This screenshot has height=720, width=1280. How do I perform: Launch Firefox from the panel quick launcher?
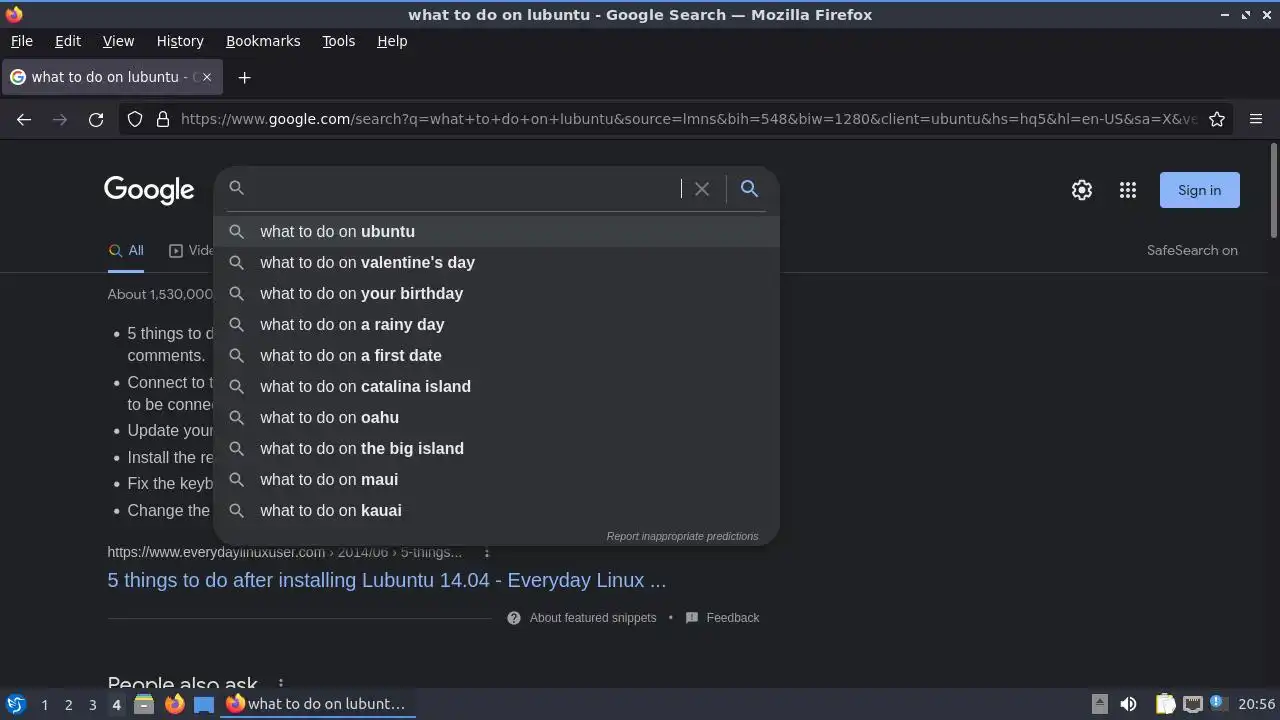pyautogui.click(x=174, y=704)
